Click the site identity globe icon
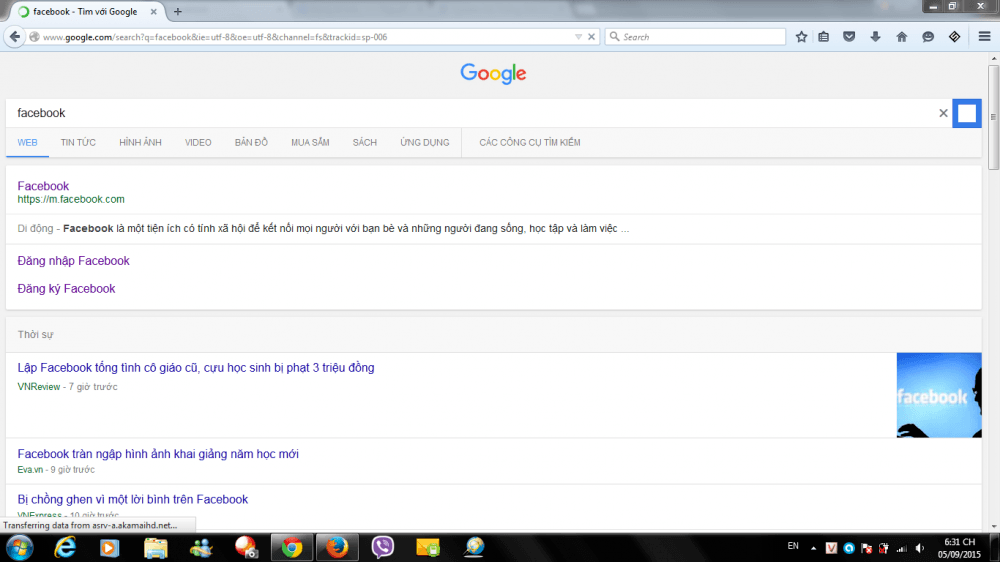Screen dimensions: 1000x562 (x=34, y=37)
